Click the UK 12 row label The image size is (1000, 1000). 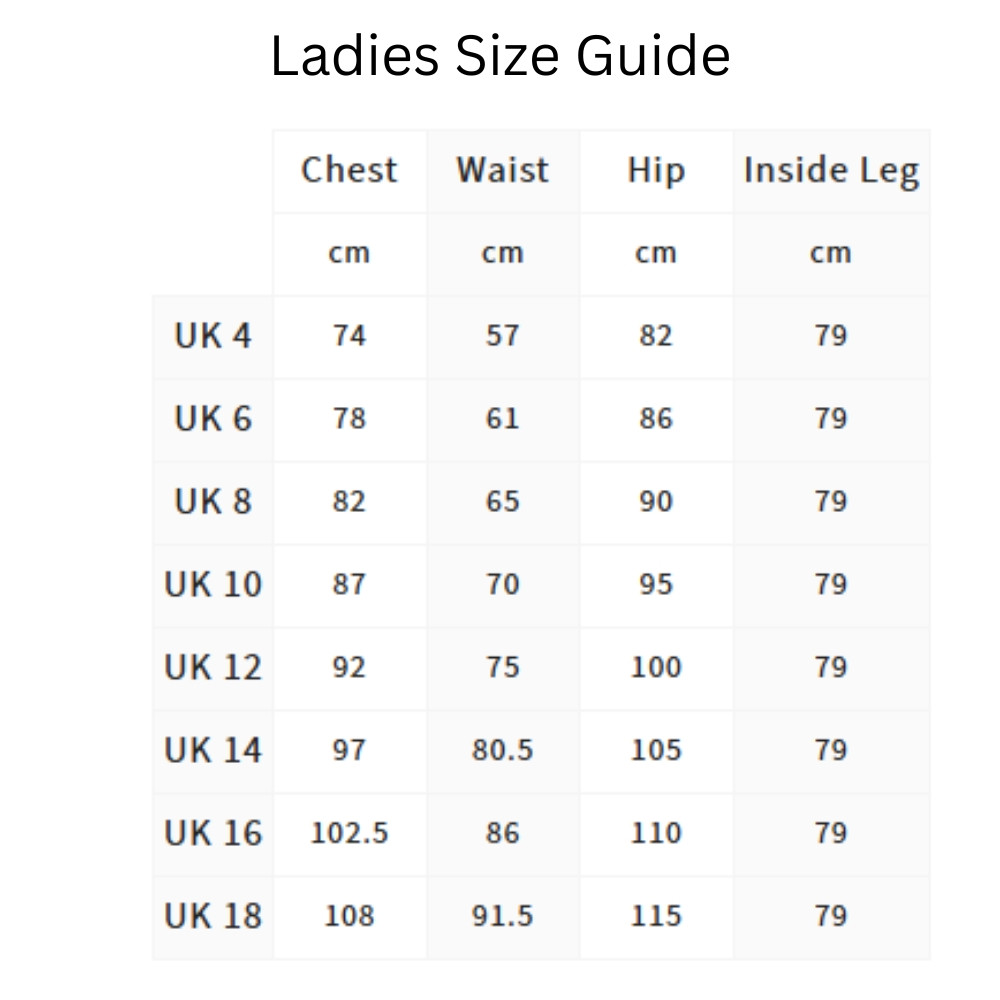[x=213, y=668]
